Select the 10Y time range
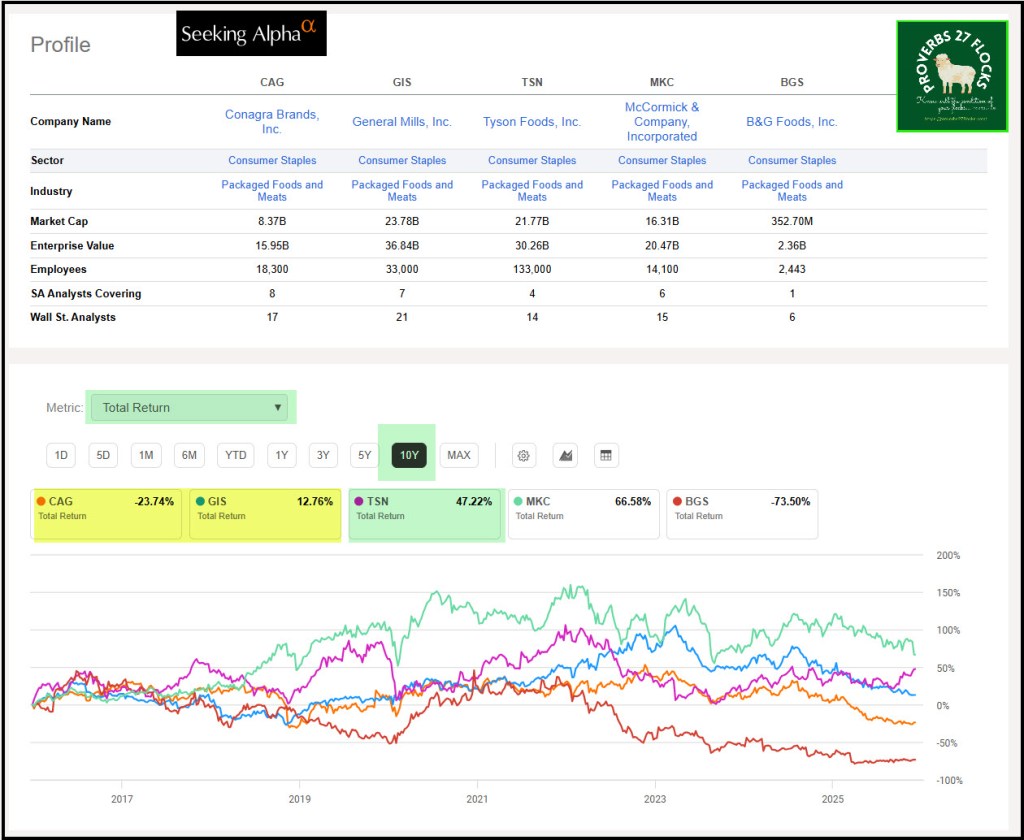This screenshot has width=1024, height=840. click(408, 455)
